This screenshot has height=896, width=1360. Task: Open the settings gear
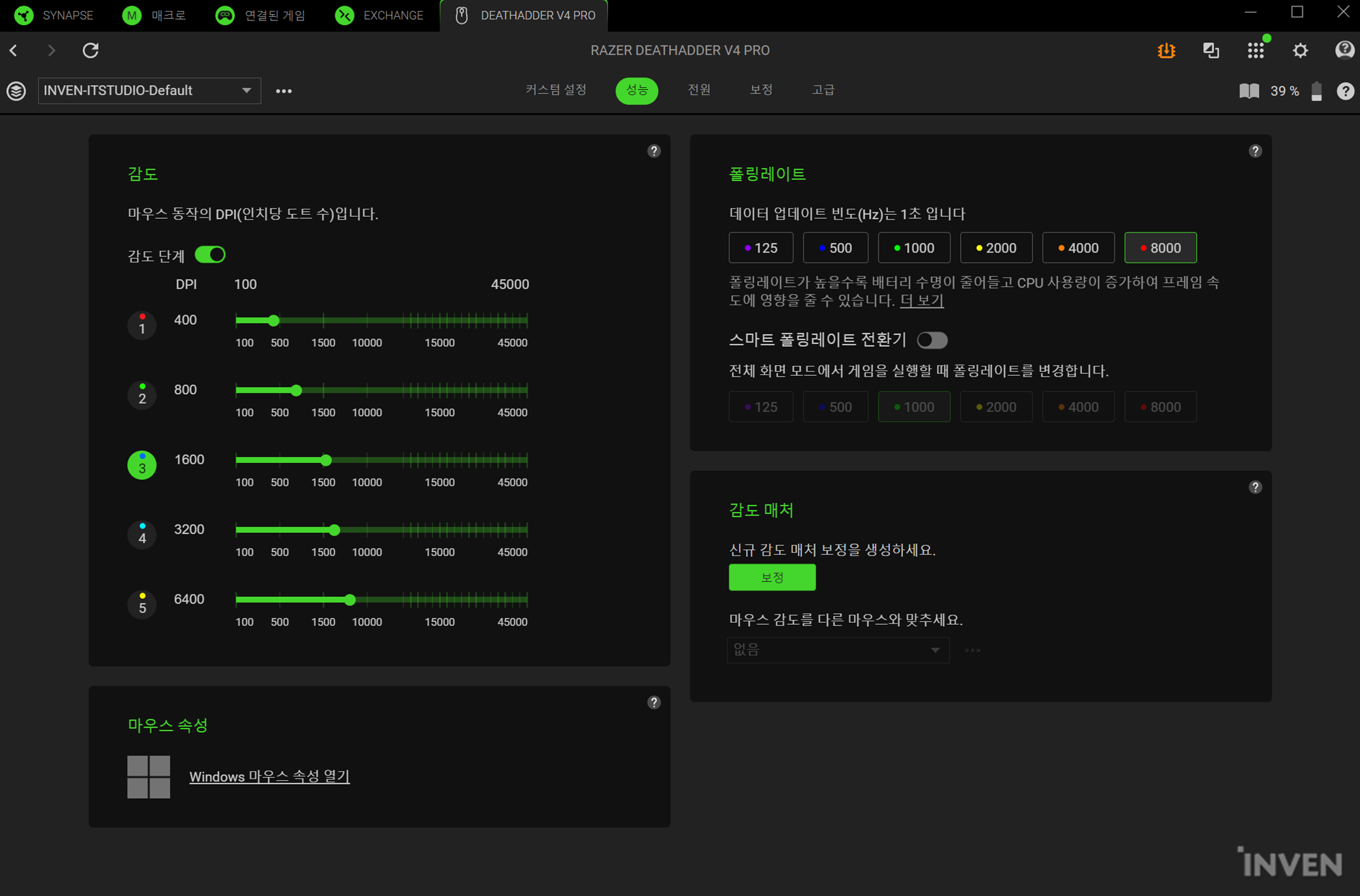pos(1300,50)
